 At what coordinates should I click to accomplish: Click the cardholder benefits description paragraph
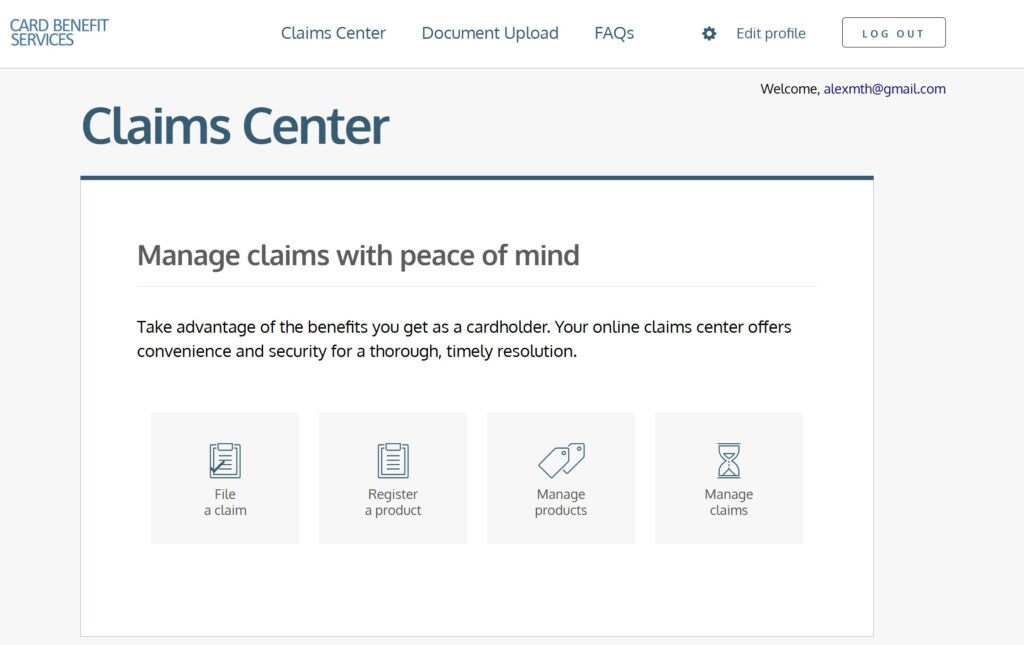464,339
